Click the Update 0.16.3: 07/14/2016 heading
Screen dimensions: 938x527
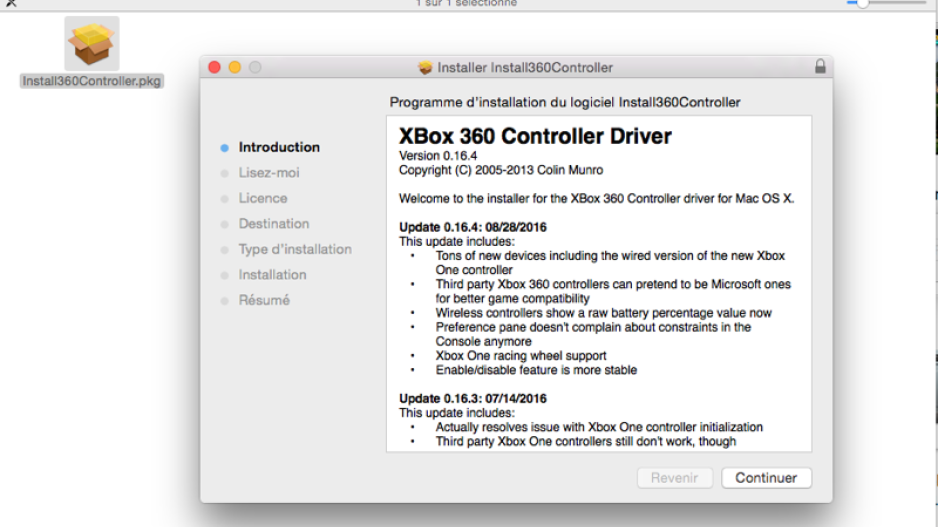[x=473, y=398]
